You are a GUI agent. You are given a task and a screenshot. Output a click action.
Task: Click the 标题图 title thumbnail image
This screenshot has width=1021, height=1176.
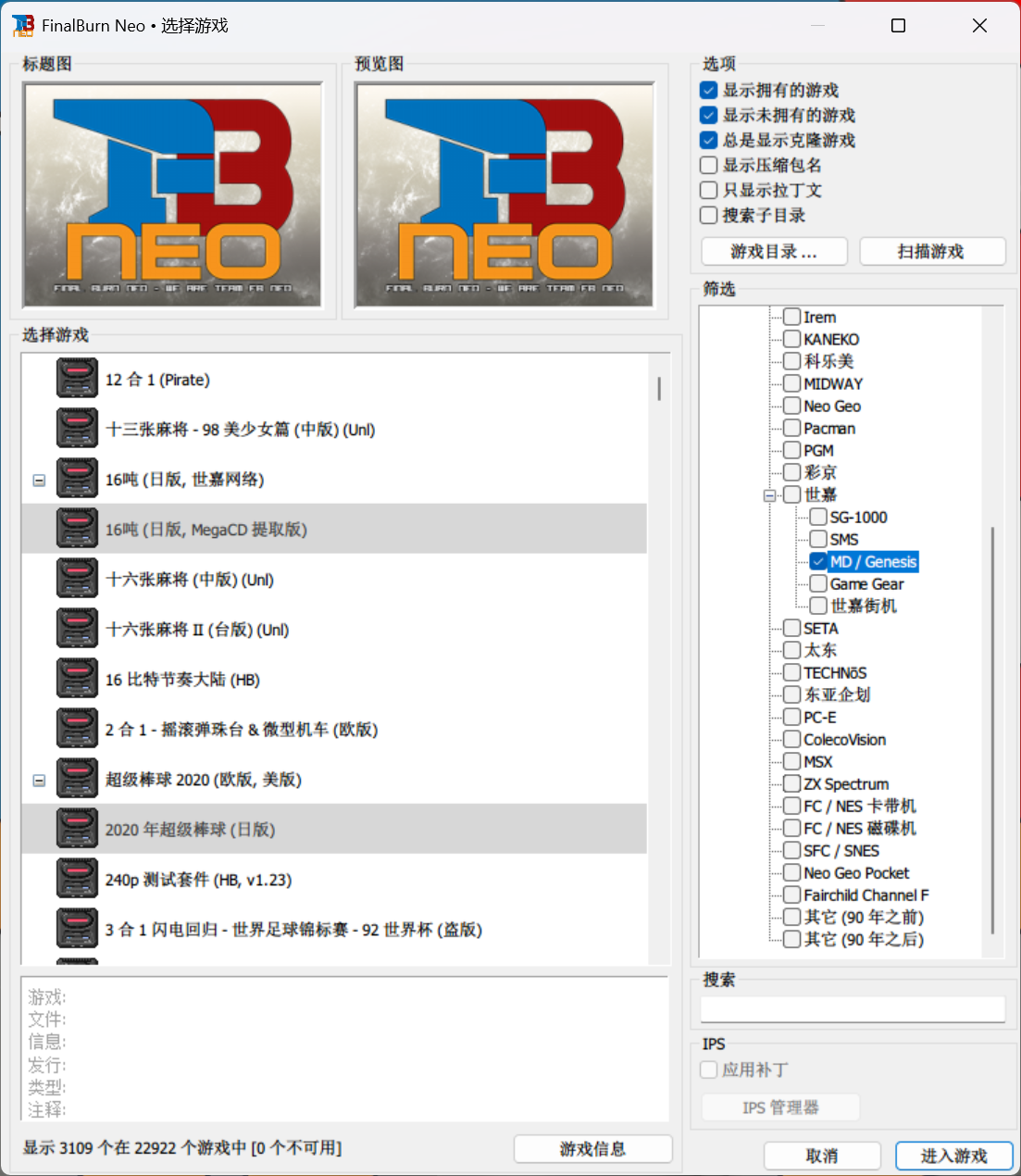click(x=172, y=195)
